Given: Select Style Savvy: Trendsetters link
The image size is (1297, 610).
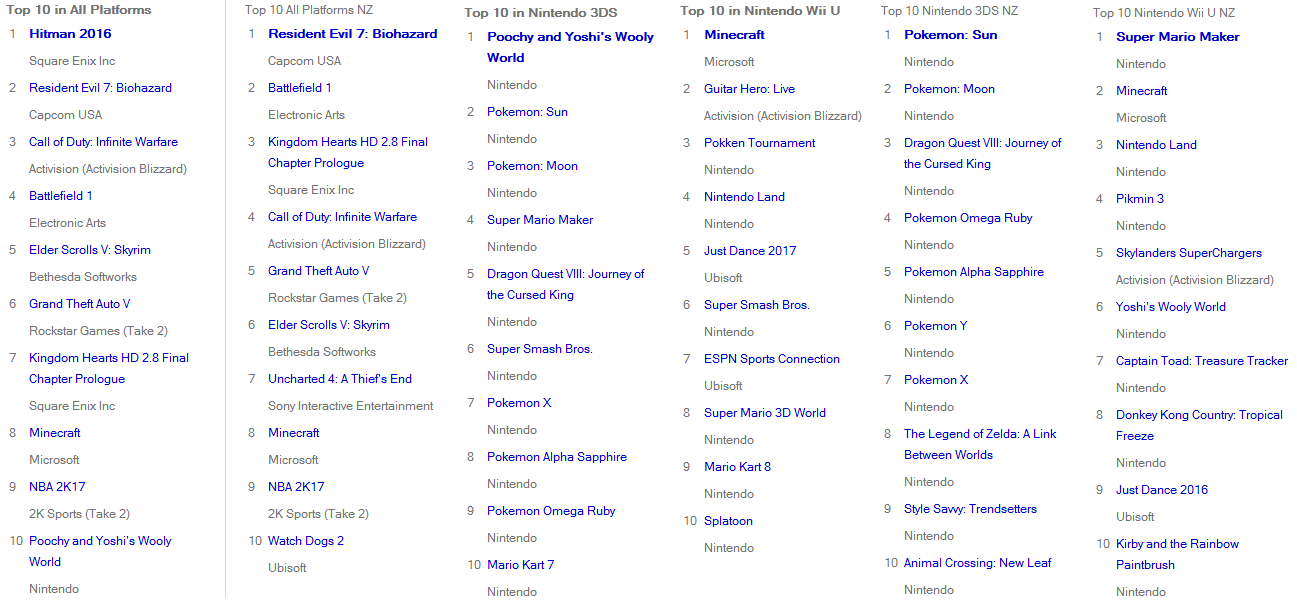Looking at the screenshot, I should [x=970, y=509].
